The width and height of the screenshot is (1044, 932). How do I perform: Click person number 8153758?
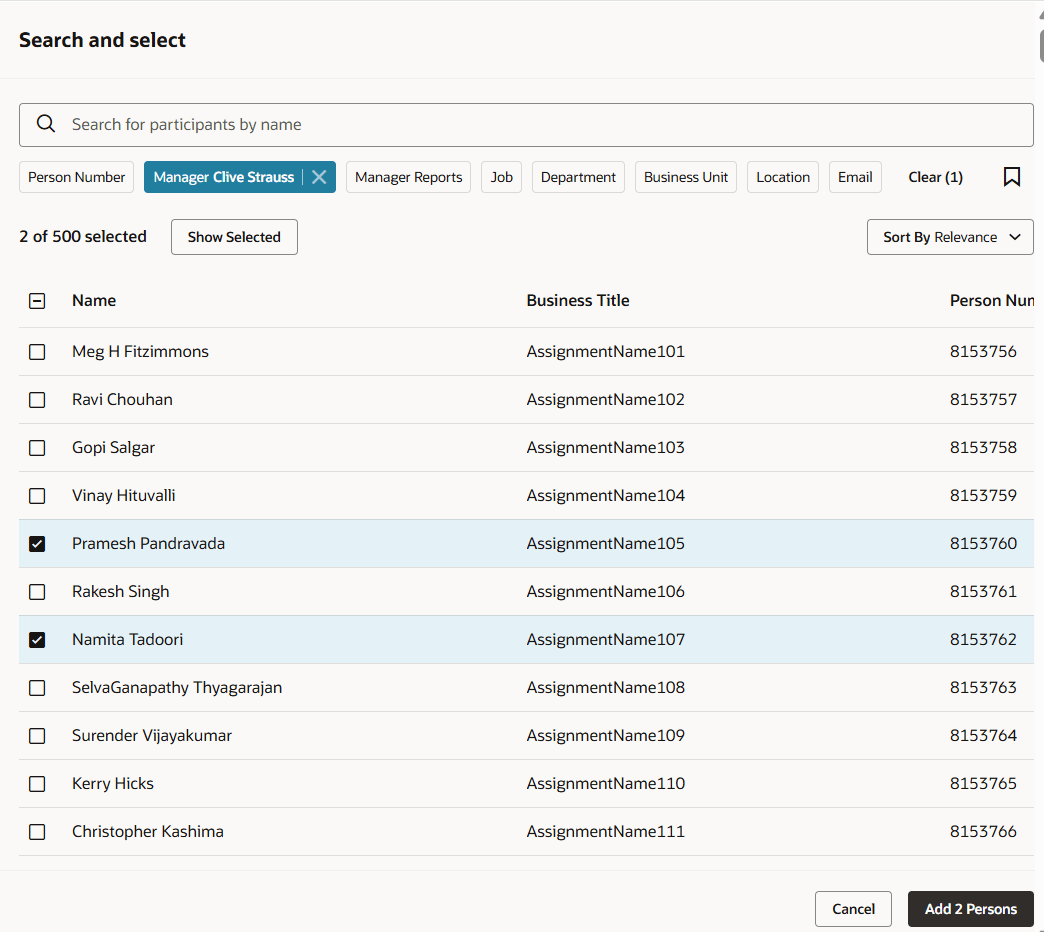983,447
